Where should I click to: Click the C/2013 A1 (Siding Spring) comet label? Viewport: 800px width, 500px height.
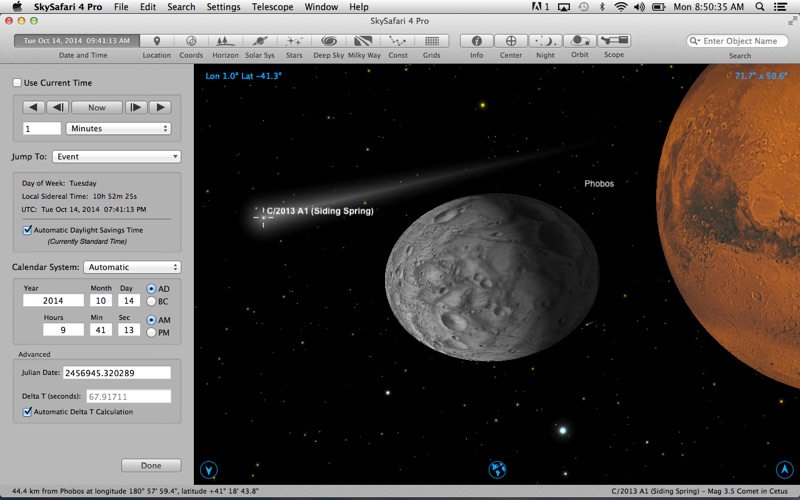click(x=320, y=211)
